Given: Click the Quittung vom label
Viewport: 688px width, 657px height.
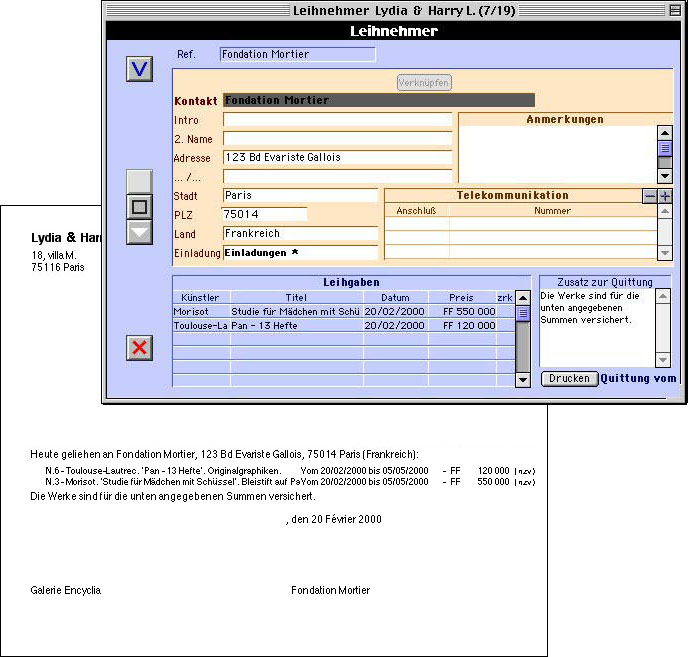Looking at the screenshot, I should pos(638,378).
